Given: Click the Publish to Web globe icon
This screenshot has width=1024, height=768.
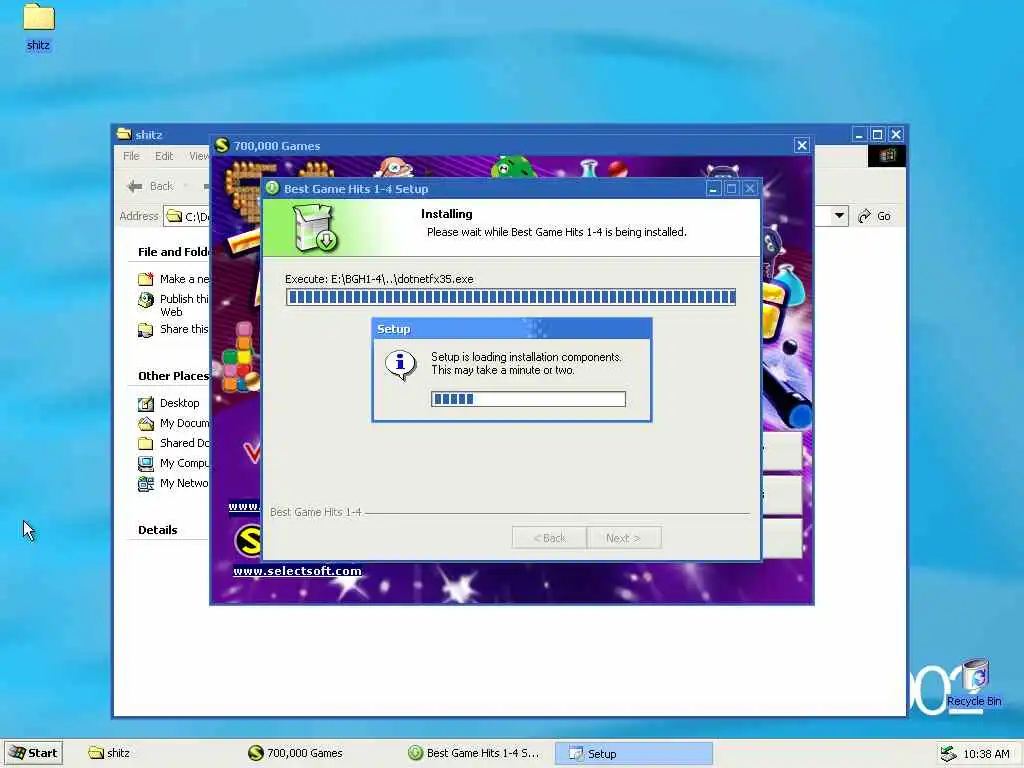Looking at the screenshot, I should [146, 300].
